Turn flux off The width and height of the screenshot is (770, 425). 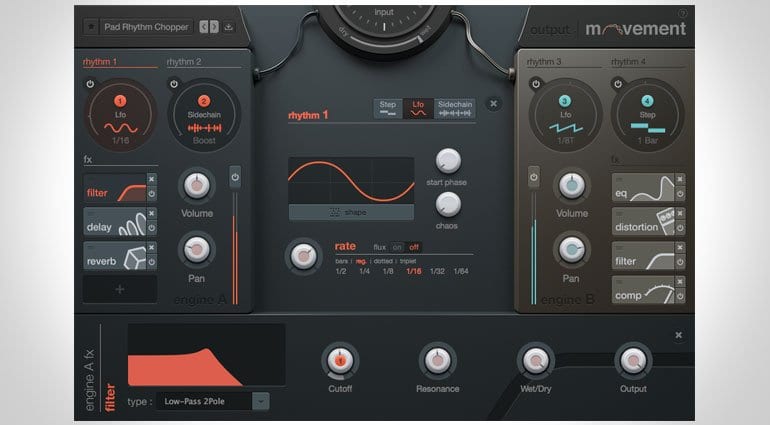[414, 247]
